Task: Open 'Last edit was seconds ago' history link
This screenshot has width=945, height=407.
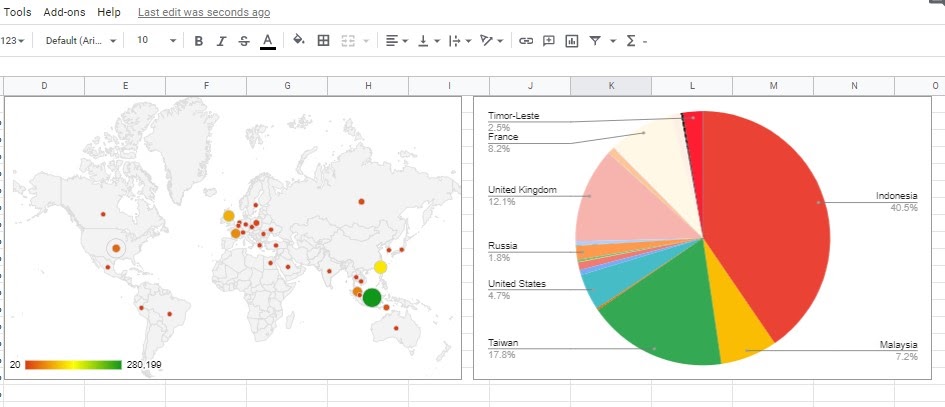Action: click(204, 12)
